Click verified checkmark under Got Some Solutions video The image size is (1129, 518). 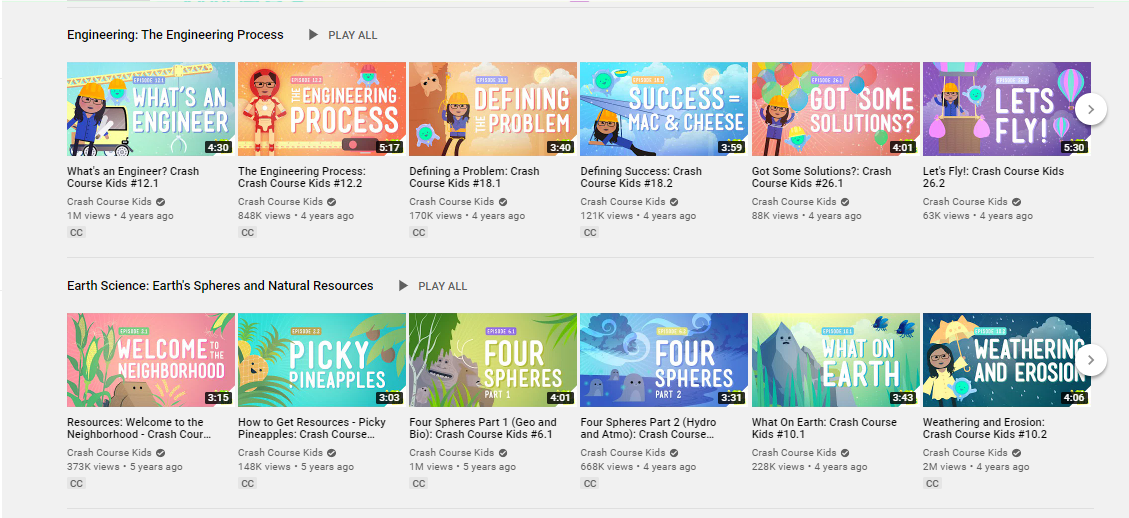click(845, 202)
